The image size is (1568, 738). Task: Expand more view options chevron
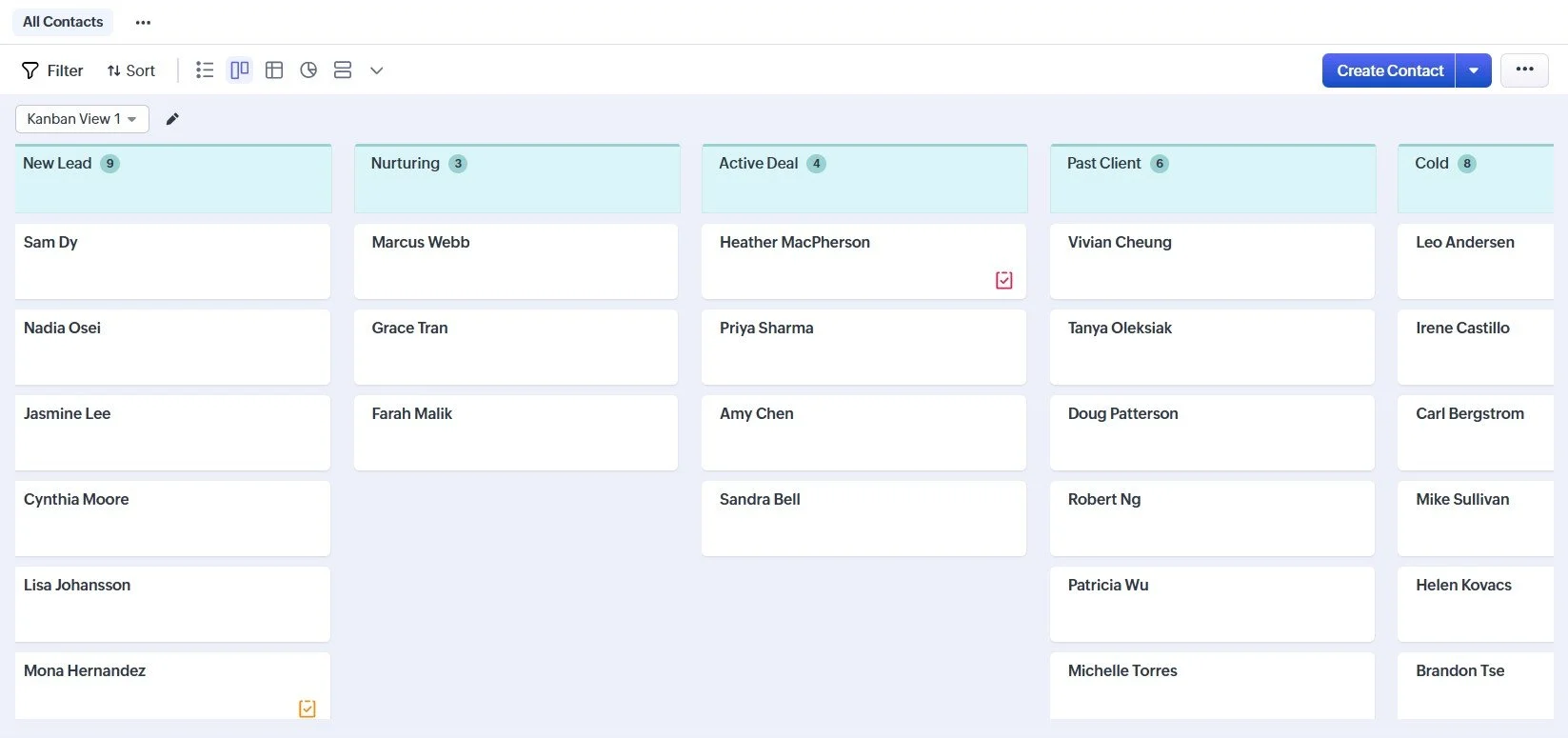(377, 70)
